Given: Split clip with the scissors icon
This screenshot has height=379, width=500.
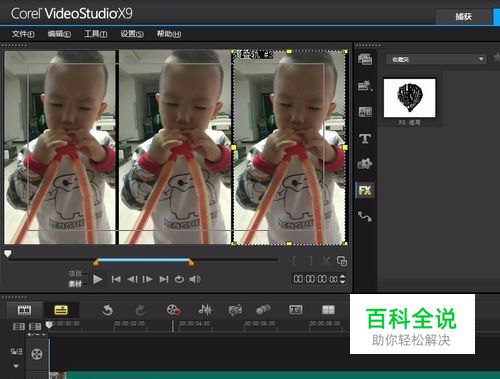Looking at the screenshot, I should coord(326,261).
